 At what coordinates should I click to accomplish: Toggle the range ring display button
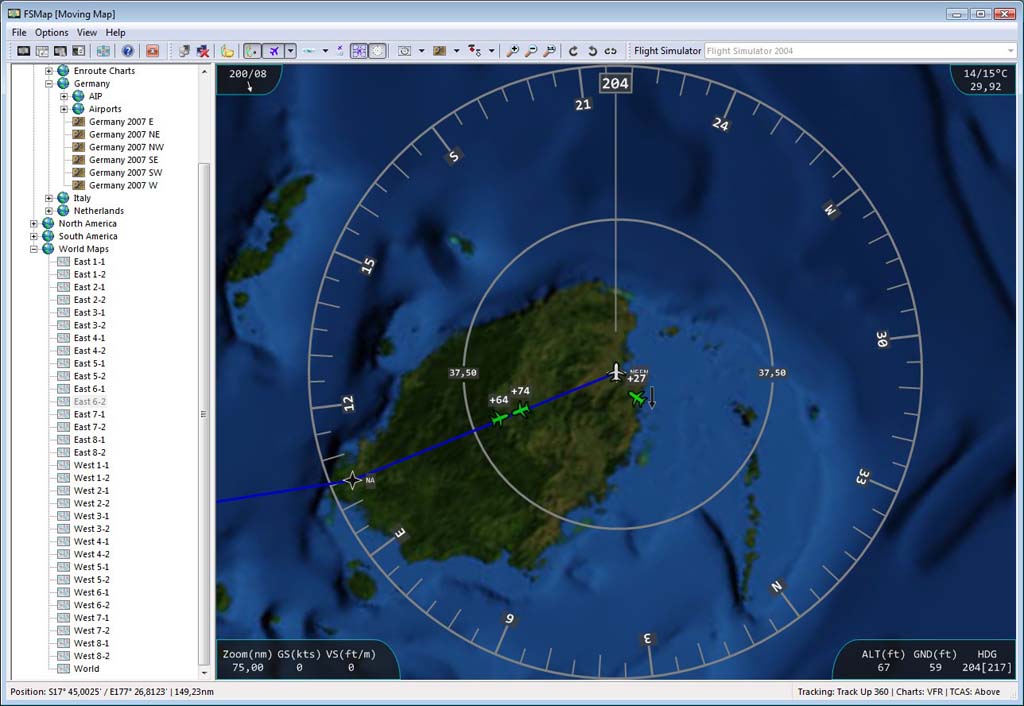pyautogui.click(x=378, y=51)
